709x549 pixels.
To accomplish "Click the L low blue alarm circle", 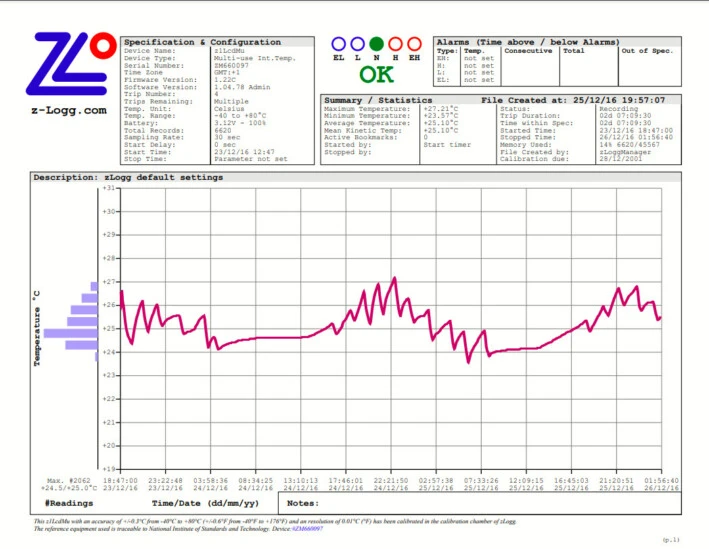I will [x=357, y=44].
